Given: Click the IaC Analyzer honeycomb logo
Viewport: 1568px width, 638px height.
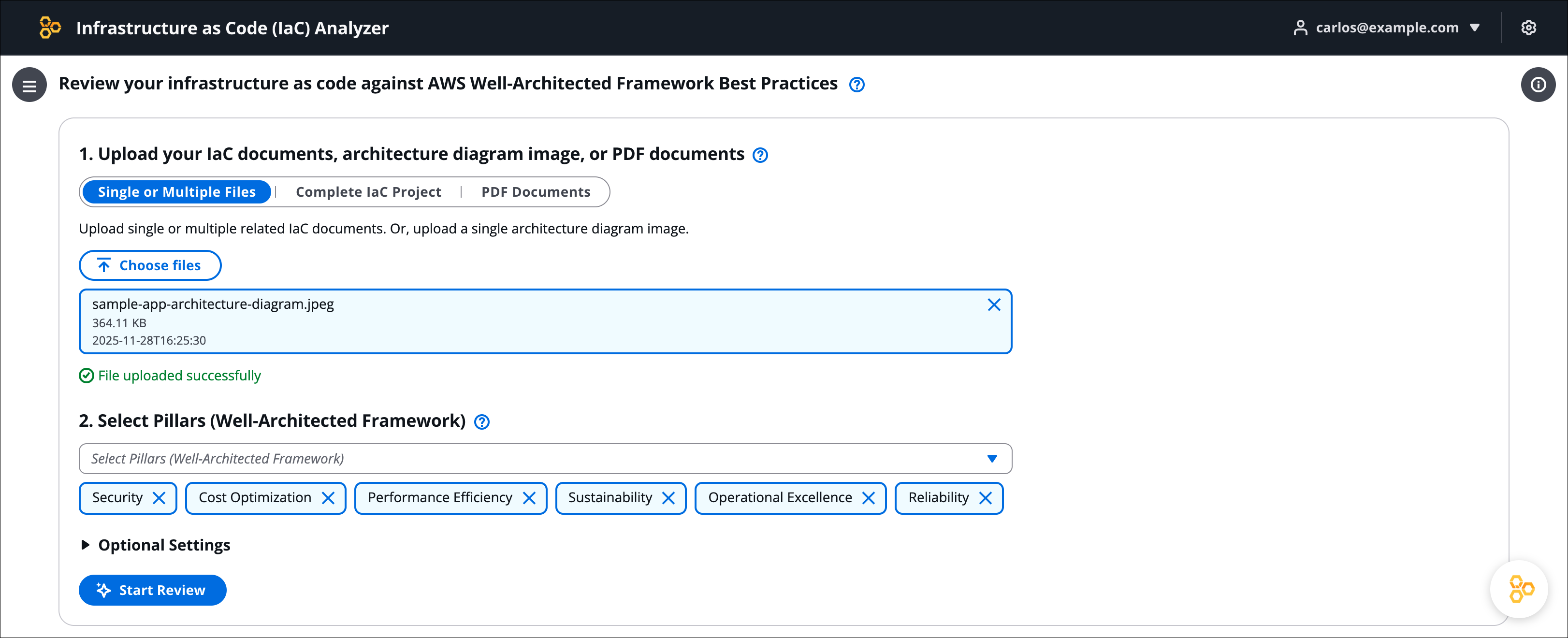Looking at the screenshot, I should 50,28.
